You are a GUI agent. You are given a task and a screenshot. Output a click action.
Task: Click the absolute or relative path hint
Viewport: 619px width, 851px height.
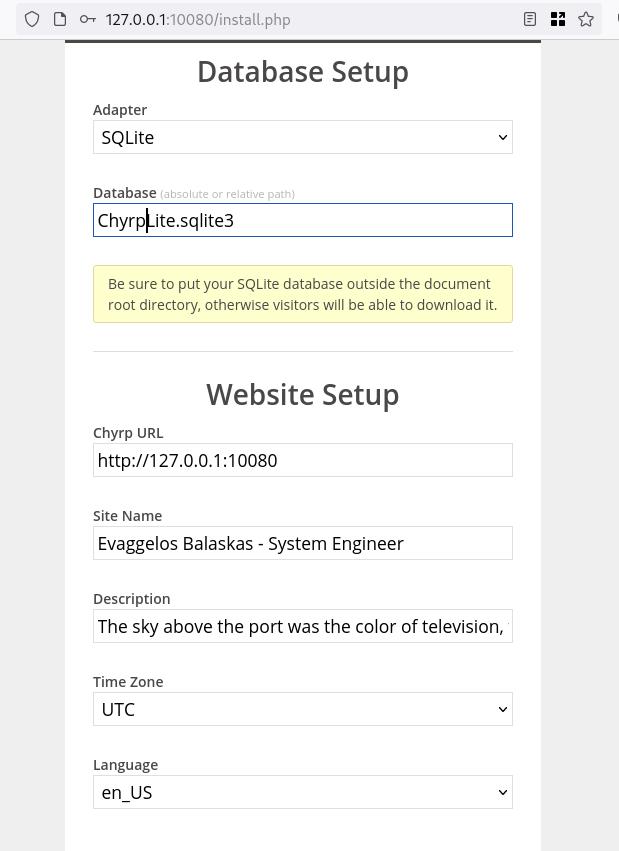point(227,193)
